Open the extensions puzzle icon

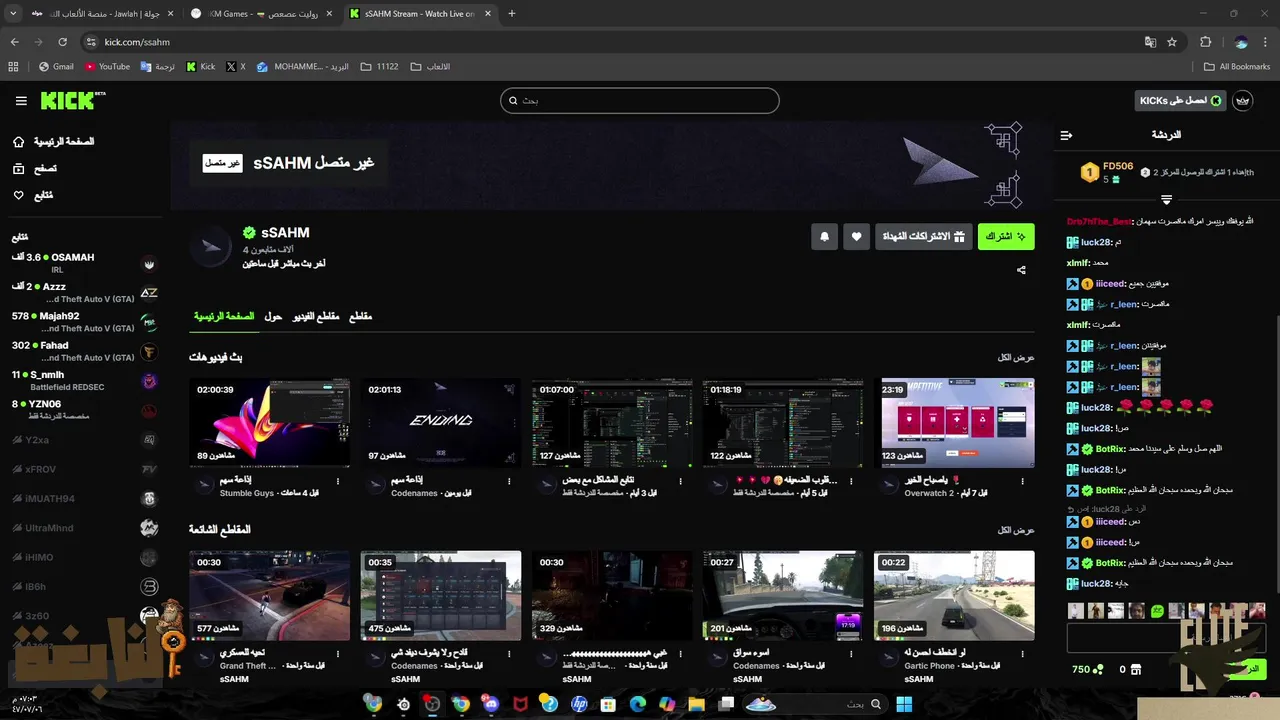tap(1206, 42)
